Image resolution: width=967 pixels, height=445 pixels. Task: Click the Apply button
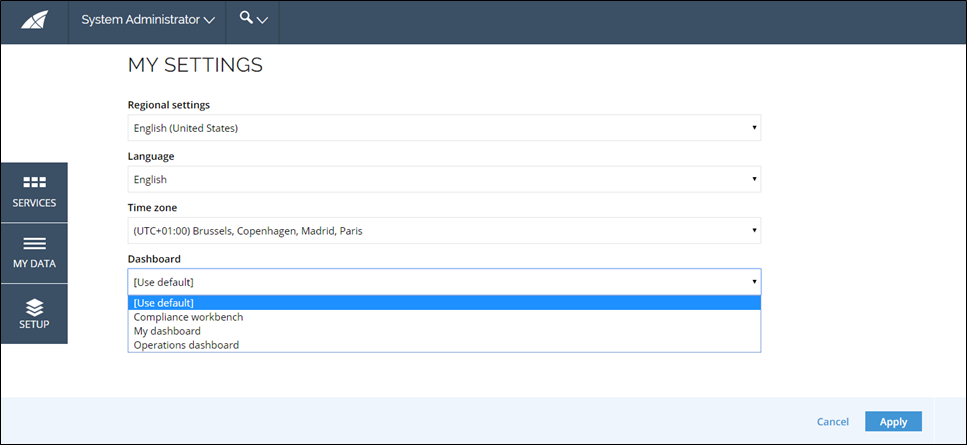pyautogui.click(x=893, y=422)
